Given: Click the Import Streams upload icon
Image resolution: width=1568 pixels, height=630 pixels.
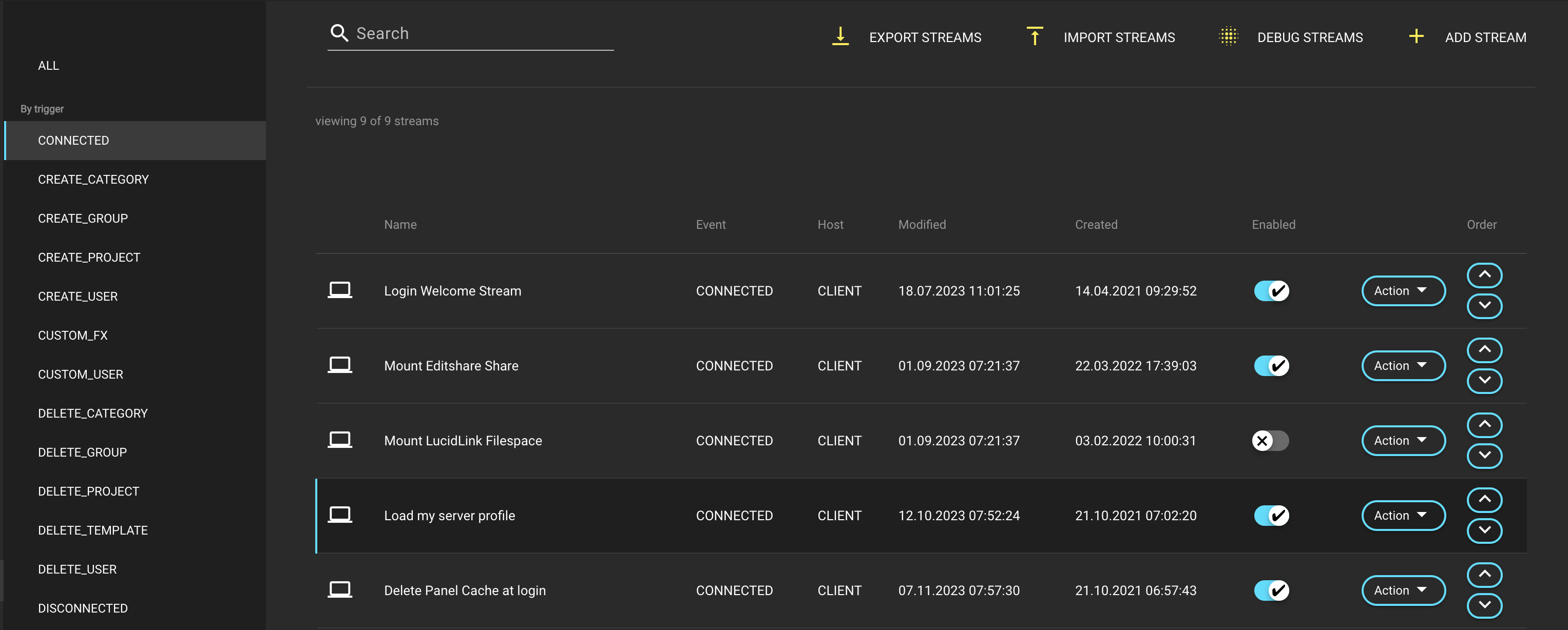Looking at the screenshot, I should (x=1034, y=36).
